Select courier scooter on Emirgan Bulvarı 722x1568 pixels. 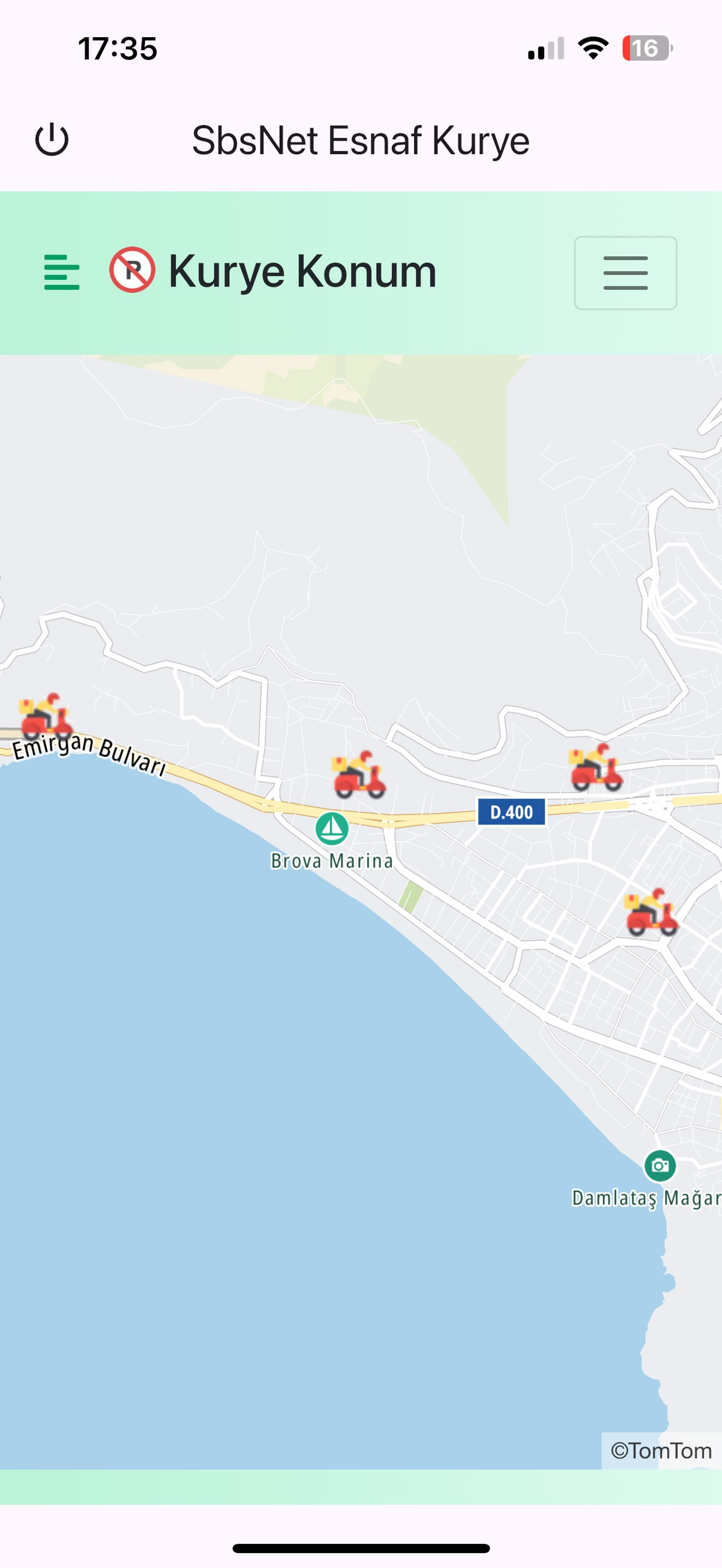(x=45, y=715)
